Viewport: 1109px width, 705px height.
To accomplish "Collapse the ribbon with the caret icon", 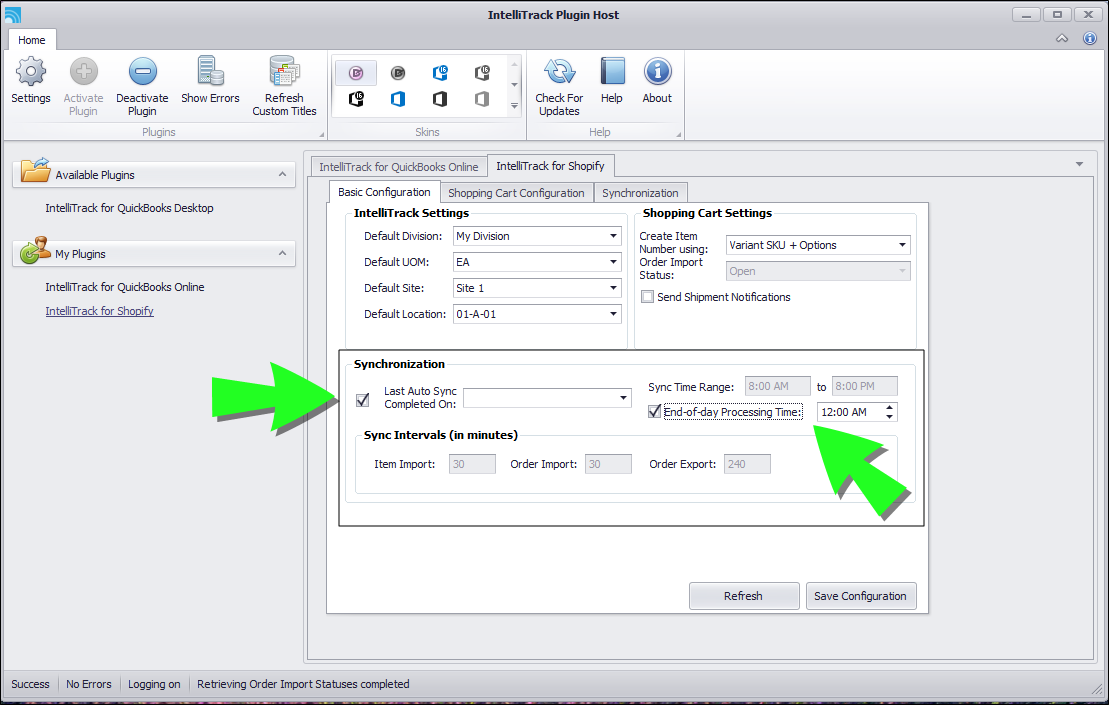I will (x=1062, y=38).
